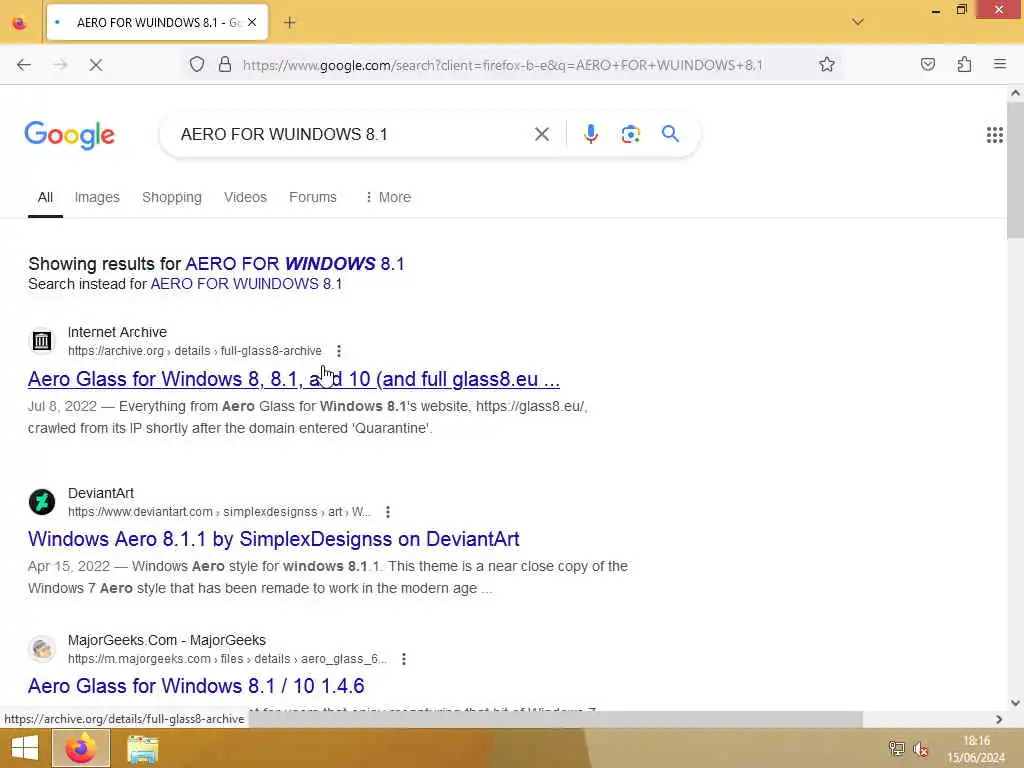The height and width of the screenshot is (768, 1024).
Task: Open the tracking protection shield icon
Action: (197, 65)
